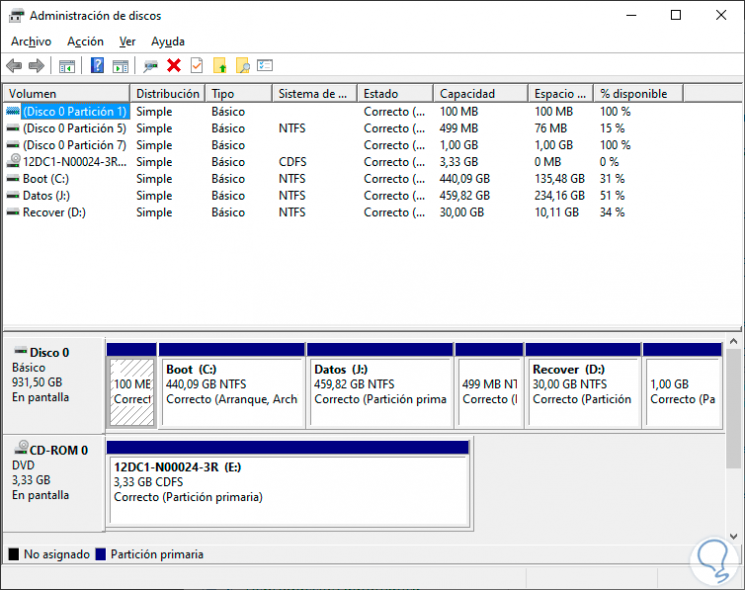Viewport: 745px width, 590px height.
Task: Open the Ayuda menu
Action: pyautogui.click(x=168, y=42)
